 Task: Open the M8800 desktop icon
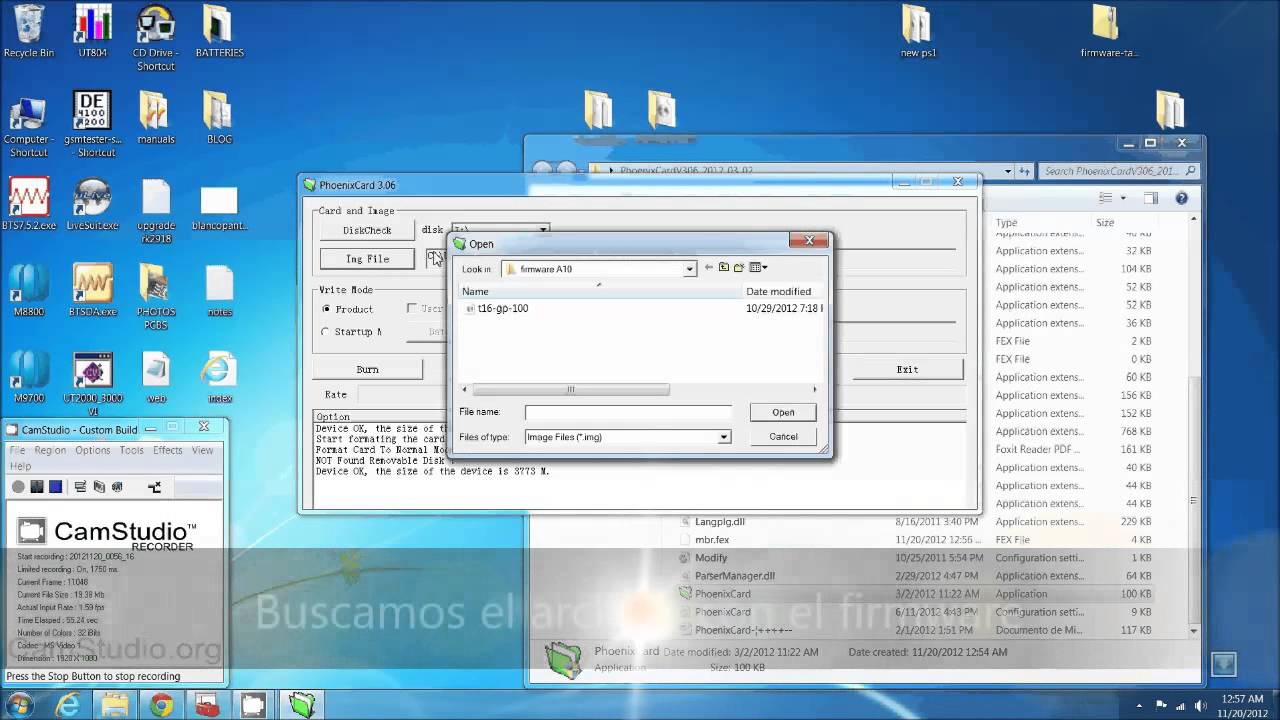[x=29, y=290]
